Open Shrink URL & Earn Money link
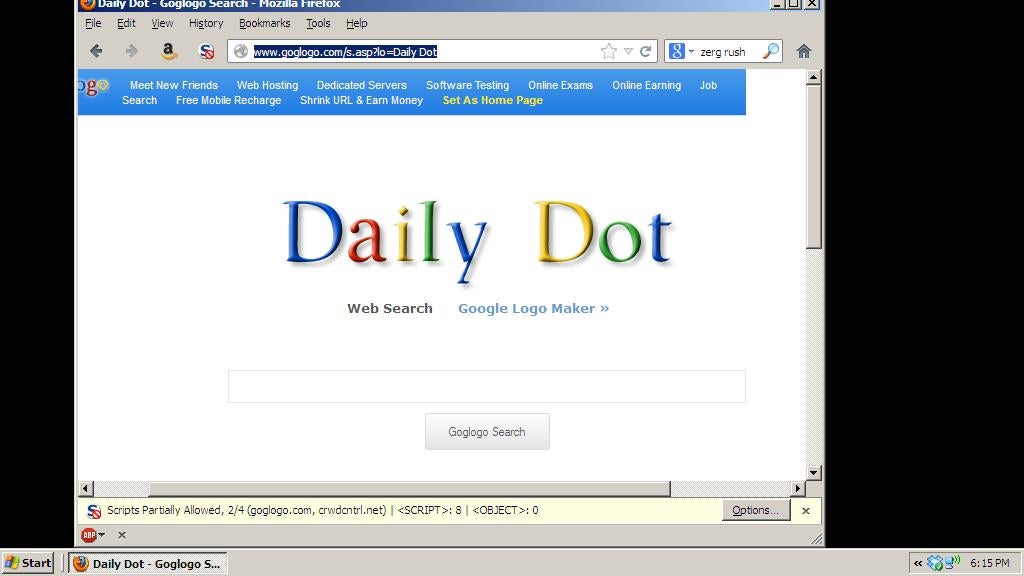The image size is (1024, 576). coord(361,100)
